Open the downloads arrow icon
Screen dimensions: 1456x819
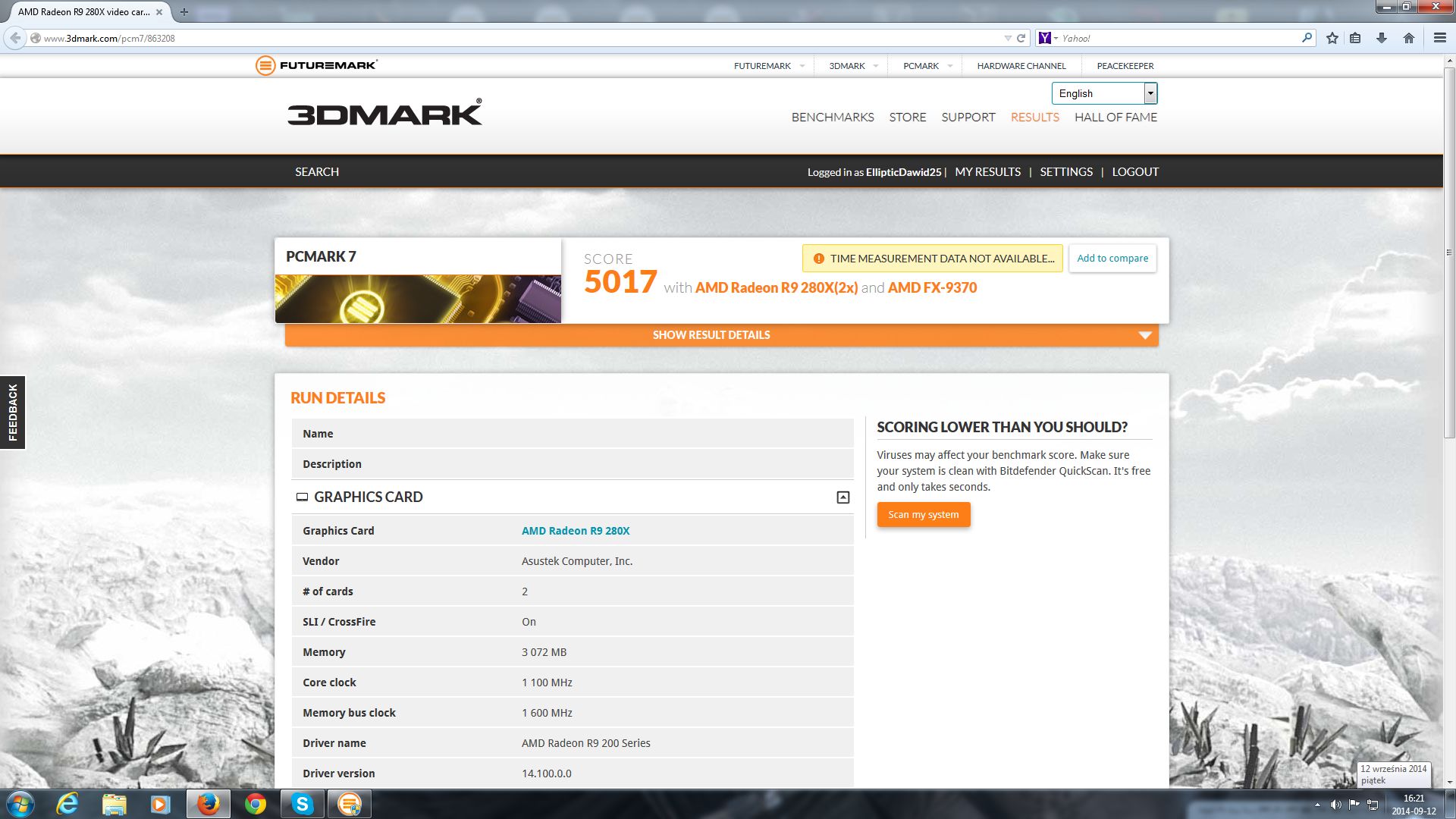pyautogui.click(x=1382, y=38)
